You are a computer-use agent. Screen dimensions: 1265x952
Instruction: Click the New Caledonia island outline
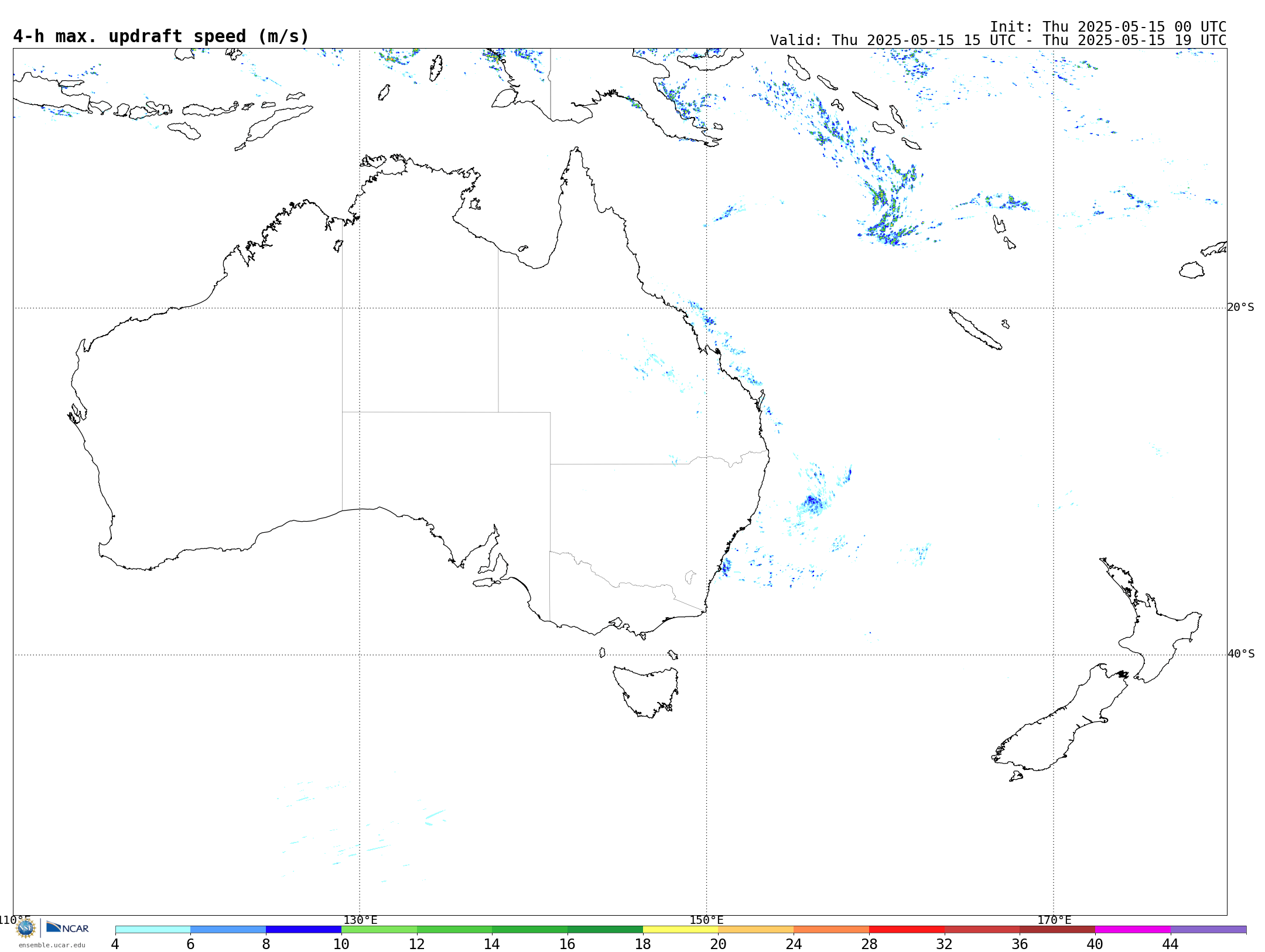(975, 330)
